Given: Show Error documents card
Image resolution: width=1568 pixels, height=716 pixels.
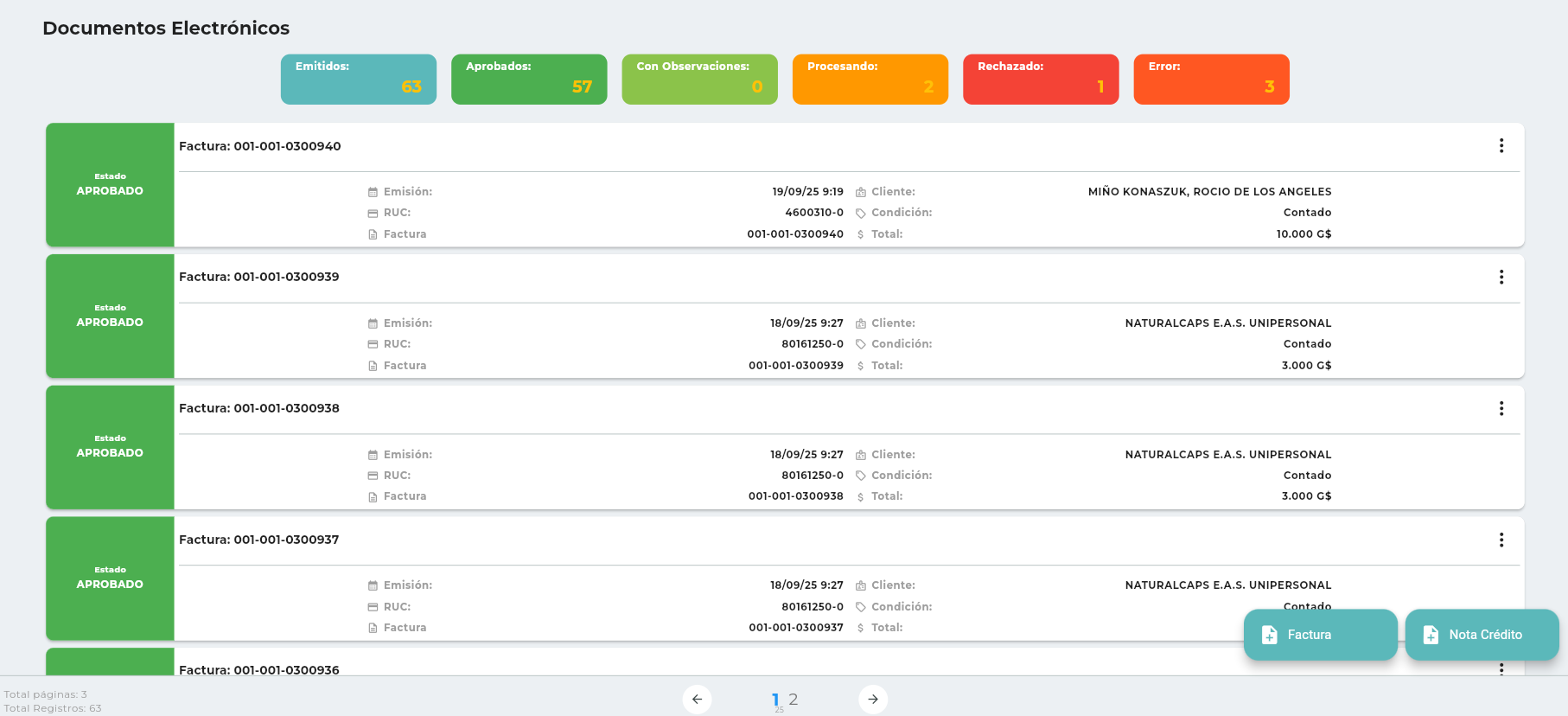Looking at the screenshot, I should click(1211, 80).
